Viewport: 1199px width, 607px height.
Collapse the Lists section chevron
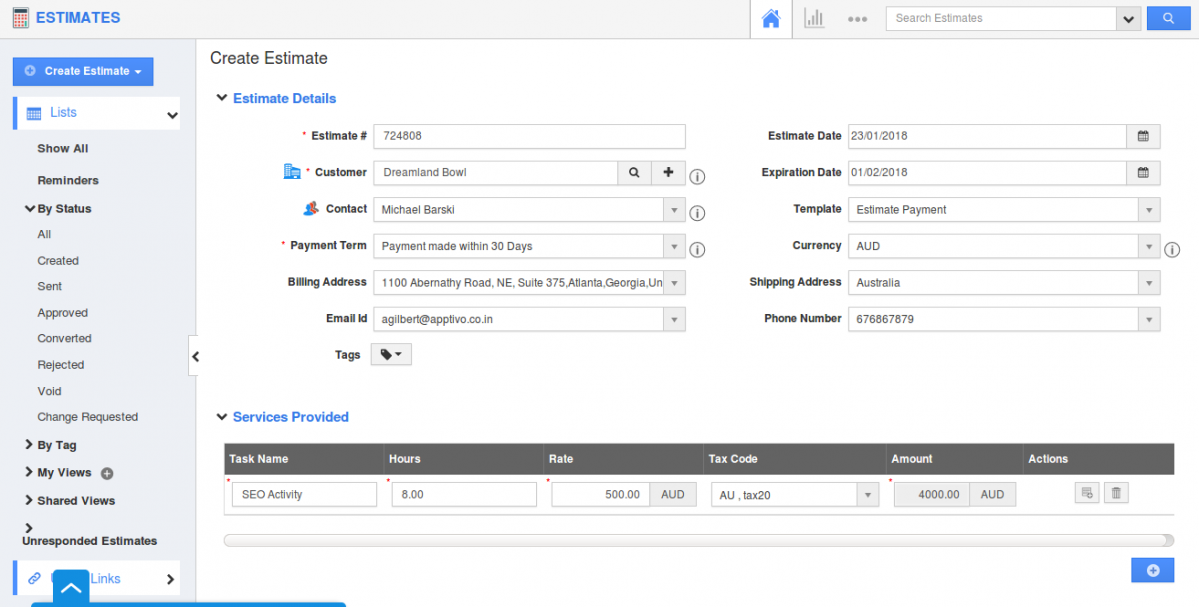[172, 115]
